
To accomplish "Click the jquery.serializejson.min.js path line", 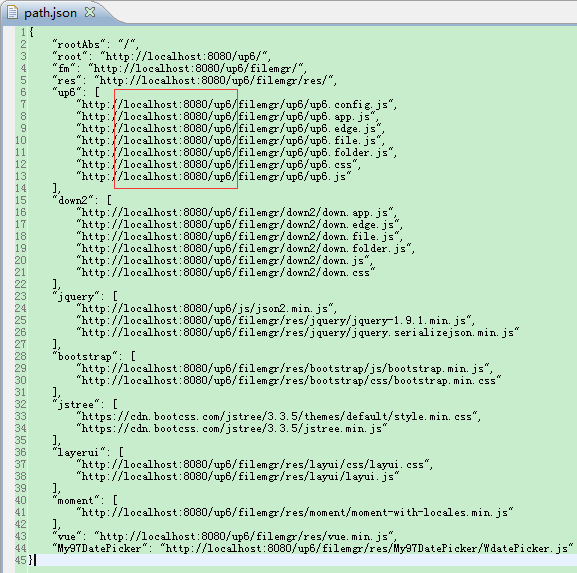I will click(x=298, y=333).
